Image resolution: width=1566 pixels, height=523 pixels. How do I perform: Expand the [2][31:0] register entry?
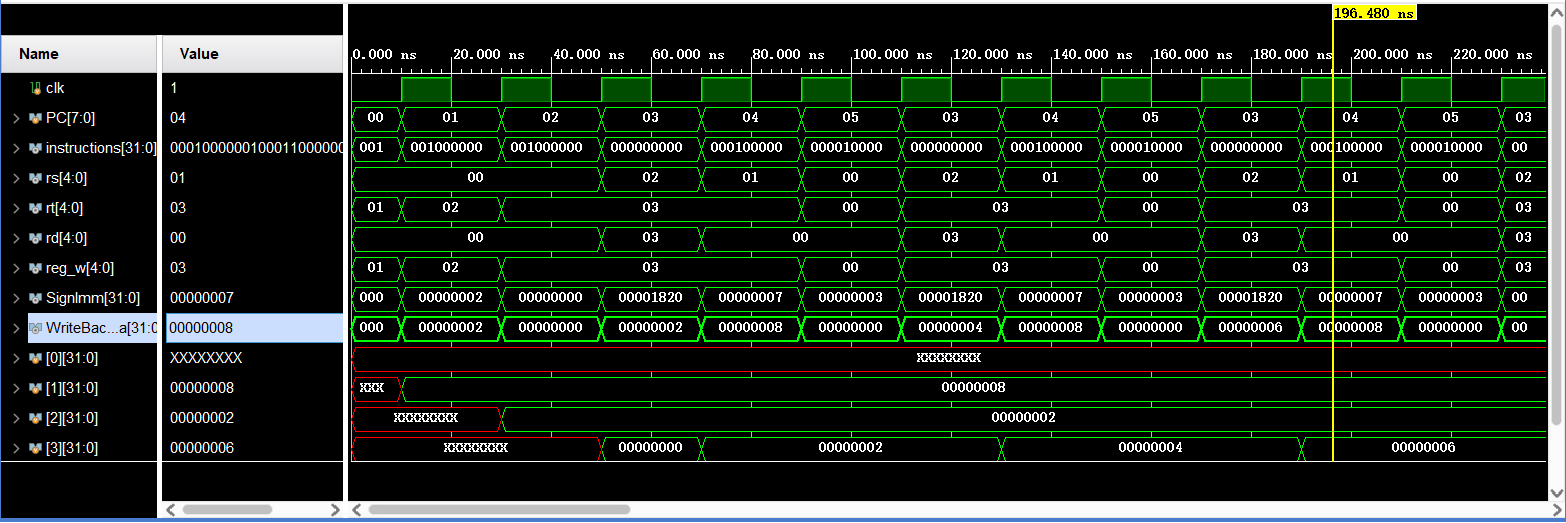pyautogui.click(x=15, y=418)
